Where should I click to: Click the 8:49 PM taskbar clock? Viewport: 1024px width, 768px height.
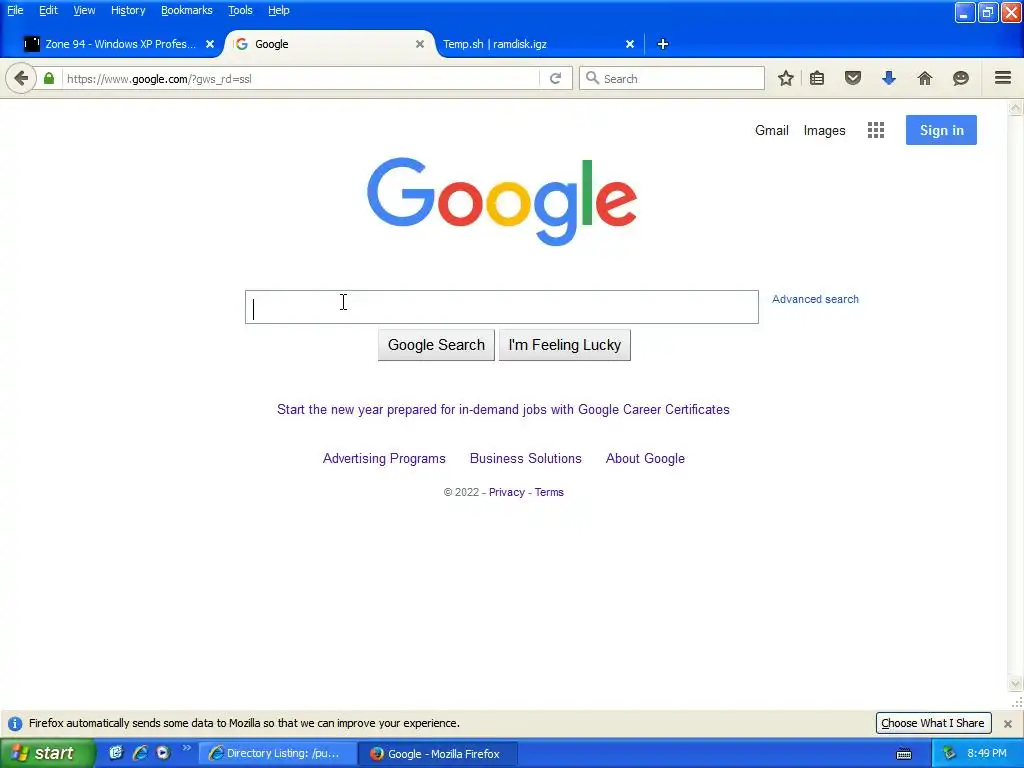pyautogui.click(x=987, y=754)
